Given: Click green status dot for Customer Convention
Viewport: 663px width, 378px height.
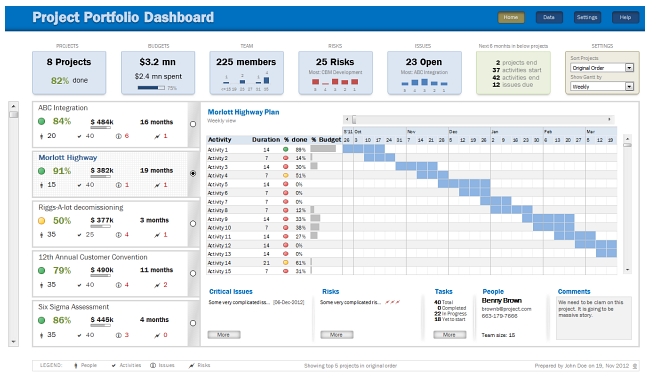Looking at the screenshot, I should coord(41,270).
